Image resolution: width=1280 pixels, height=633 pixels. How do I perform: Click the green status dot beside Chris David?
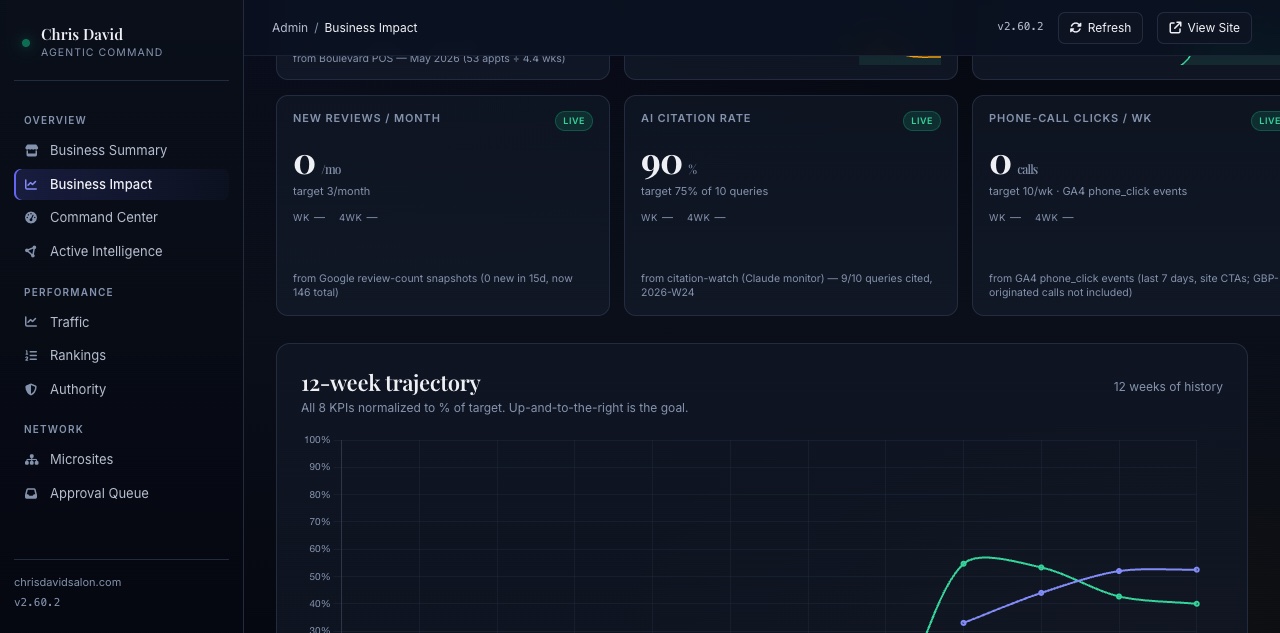point(26,43)
